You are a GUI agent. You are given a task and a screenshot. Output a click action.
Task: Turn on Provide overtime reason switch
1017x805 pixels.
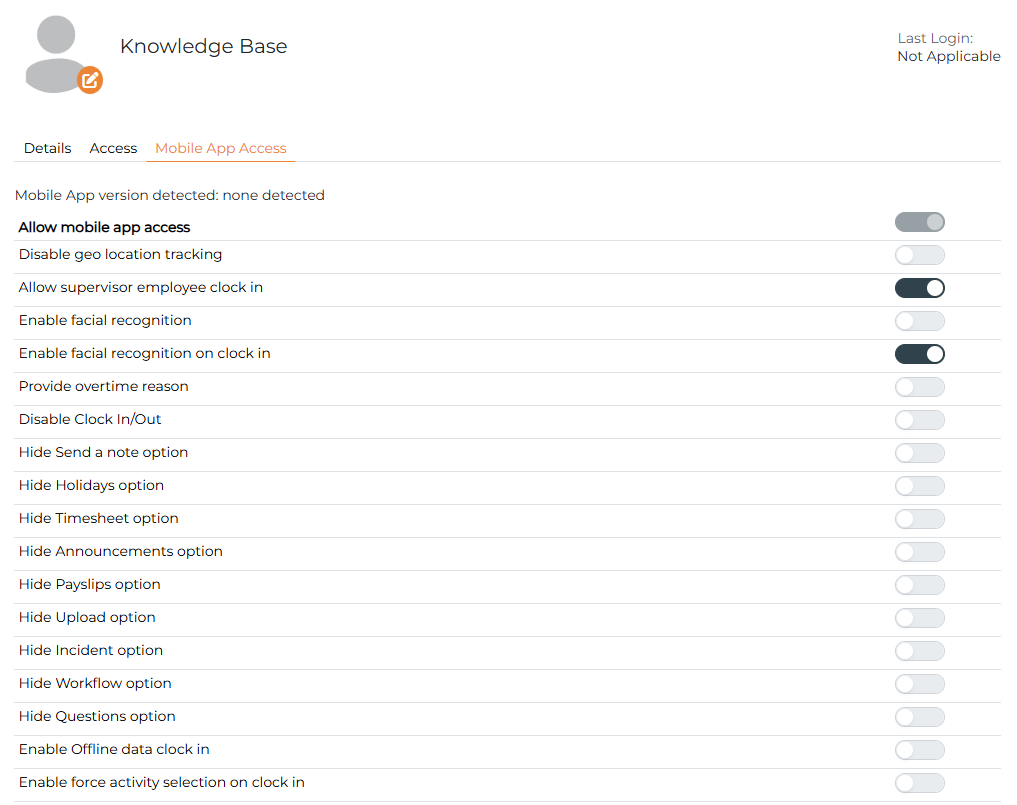pyautogui.click(x=920, y=387)
